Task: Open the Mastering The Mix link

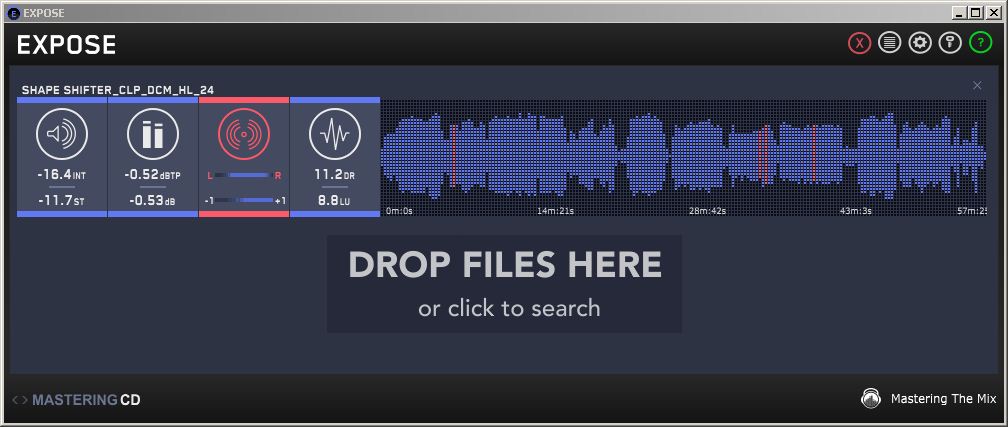Action: coord(930,399)
